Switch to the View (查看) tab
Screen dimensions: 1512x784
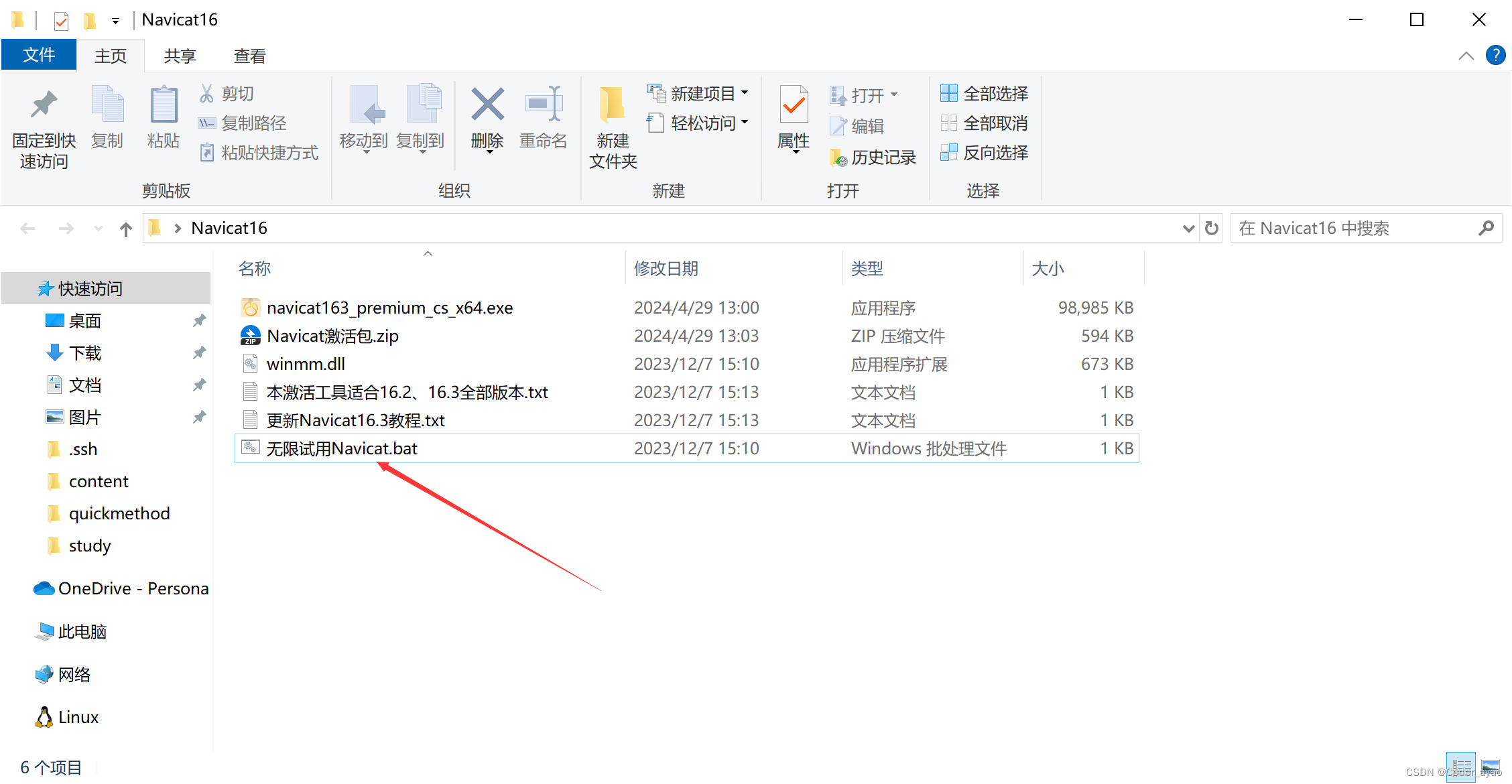(250, 56)
